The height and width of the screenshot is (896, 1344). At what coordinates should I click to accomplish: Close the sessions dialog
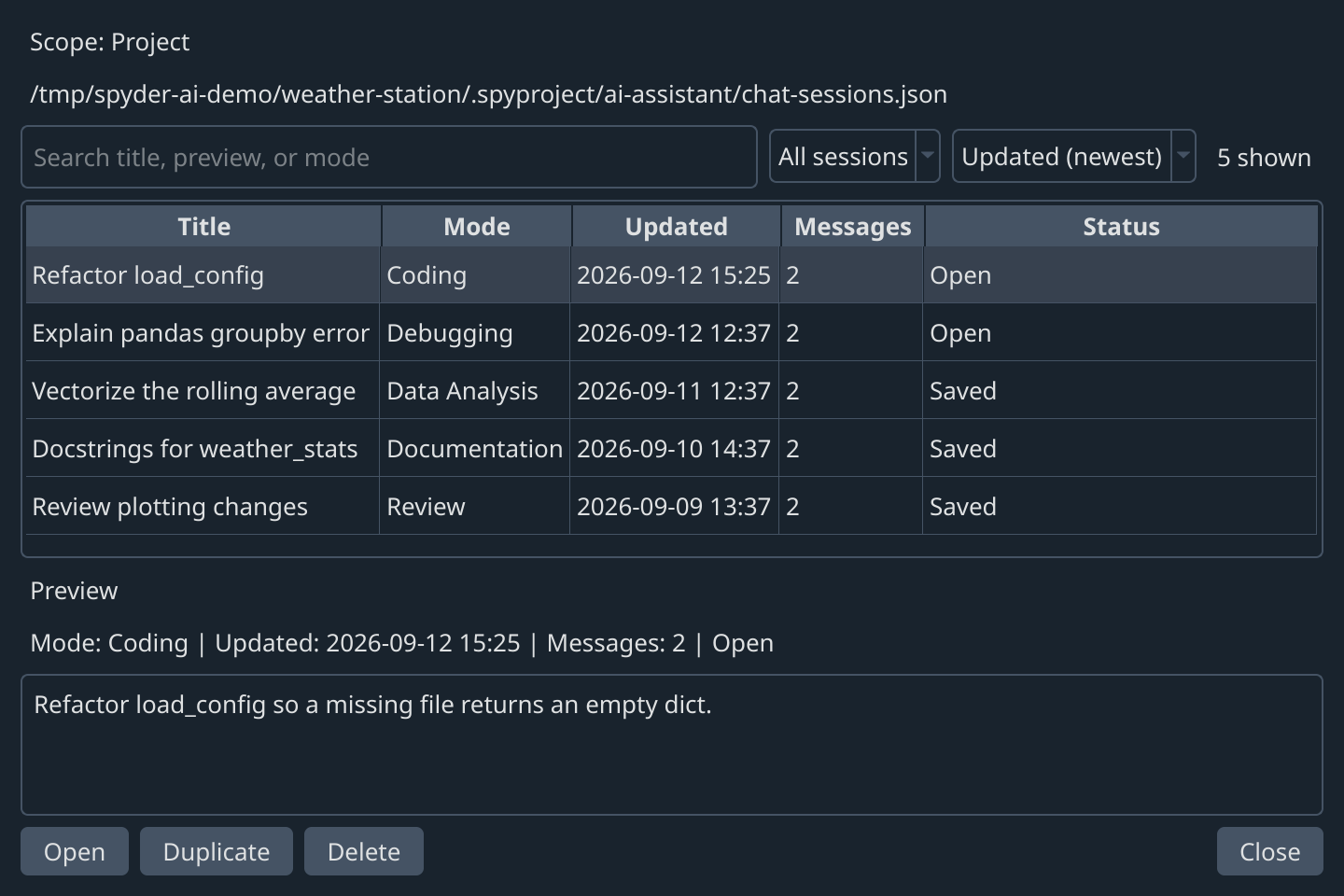1269,851
